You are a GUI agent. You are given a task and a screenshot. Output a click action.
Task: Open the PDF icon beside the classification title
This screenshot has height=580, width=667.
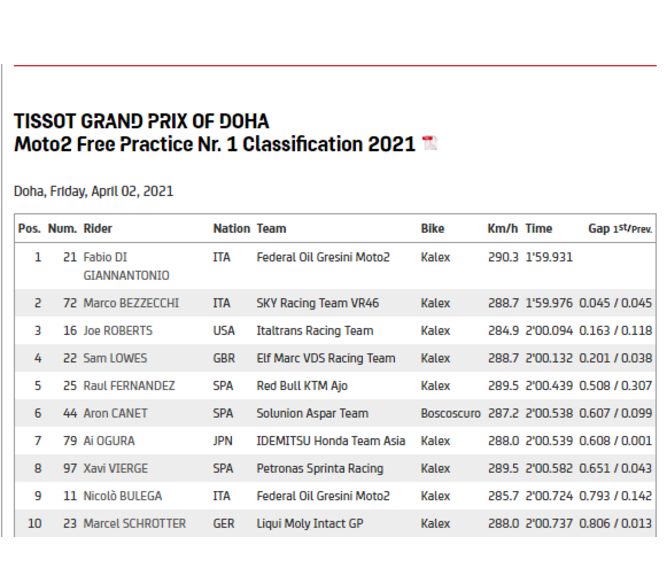point(430,144)
